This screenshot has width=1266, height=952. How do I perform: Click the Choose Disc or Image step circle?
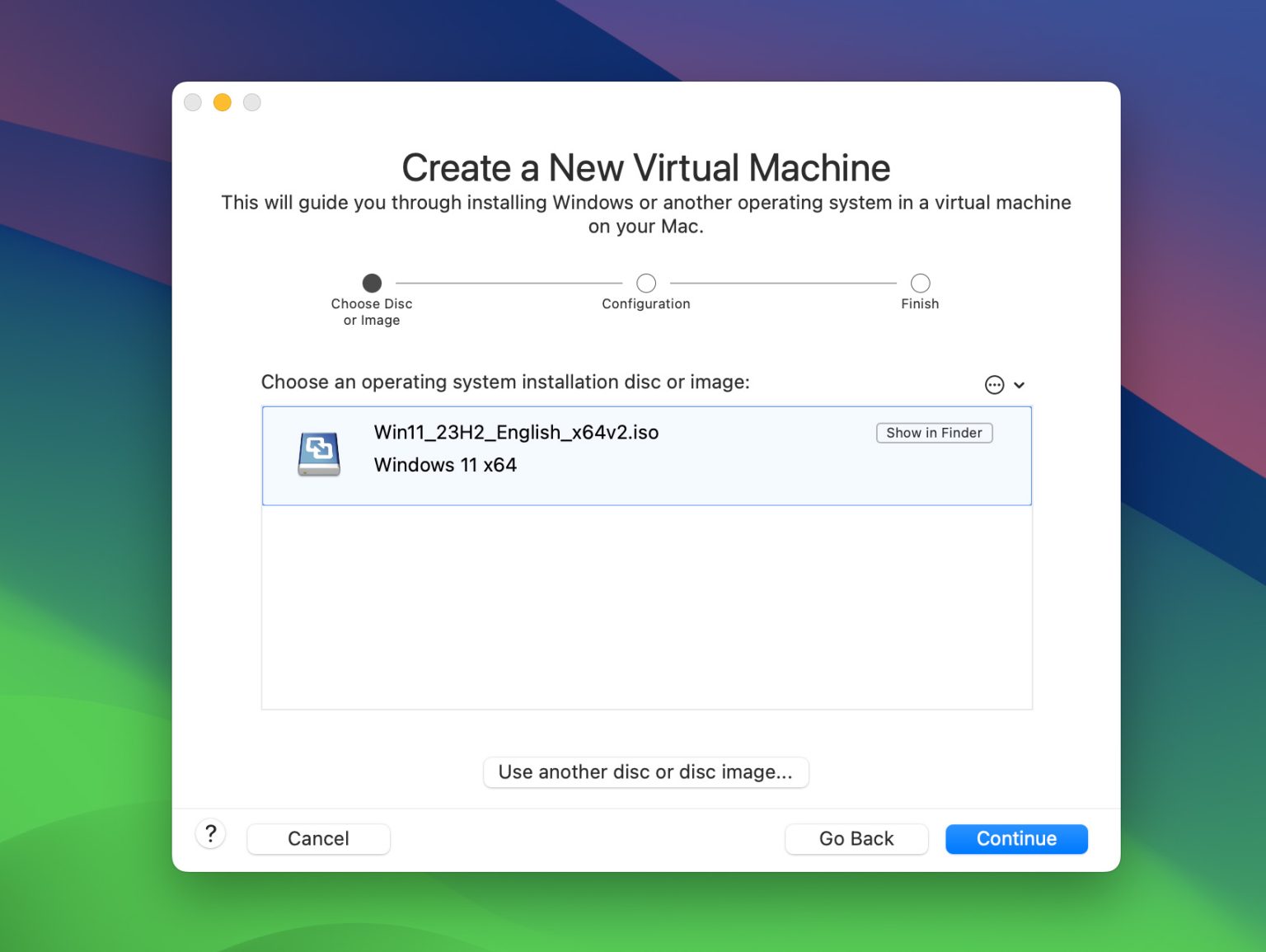371,283
